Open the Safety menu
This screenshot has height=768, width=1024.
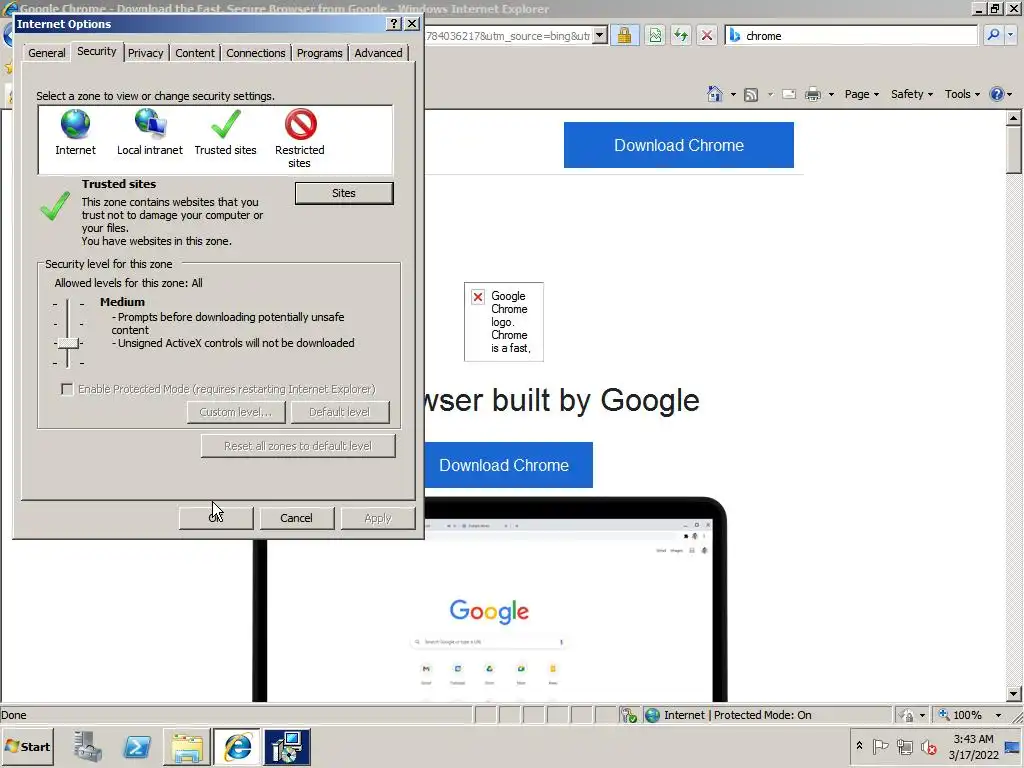click(912, 94)
